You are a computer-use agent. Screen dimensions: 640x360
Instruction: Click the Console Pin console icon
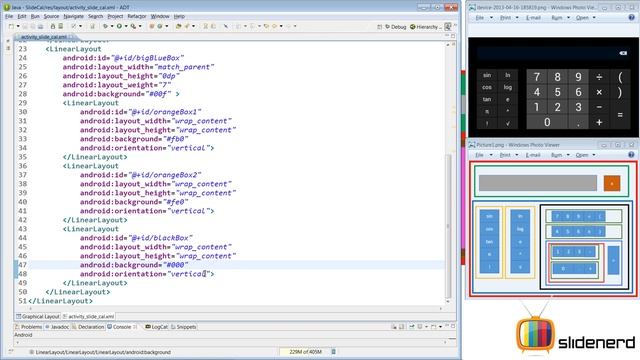pos(412,327)
